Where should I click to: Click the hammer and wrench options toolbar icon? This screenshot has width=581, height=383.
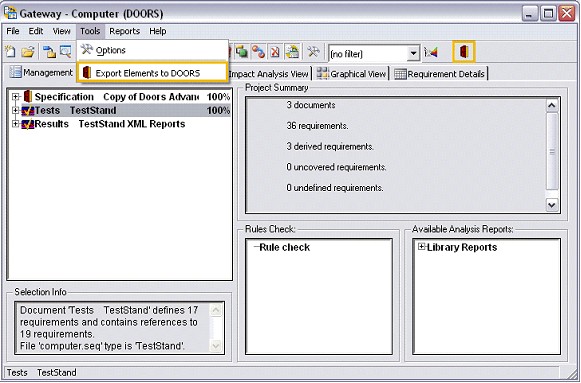coord(313,52)
